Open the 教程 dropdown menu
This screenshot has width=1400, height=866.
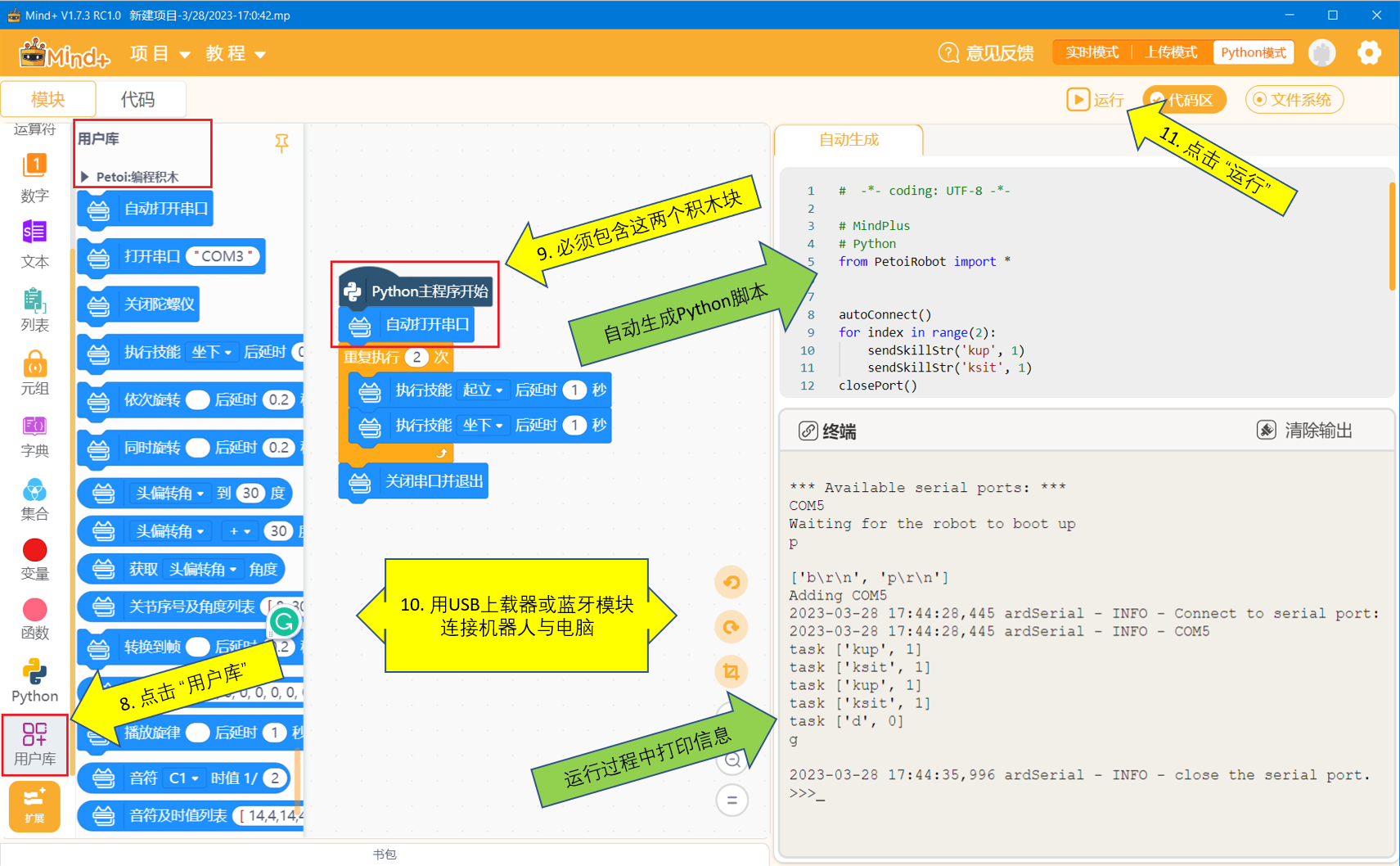pos(236,54)
